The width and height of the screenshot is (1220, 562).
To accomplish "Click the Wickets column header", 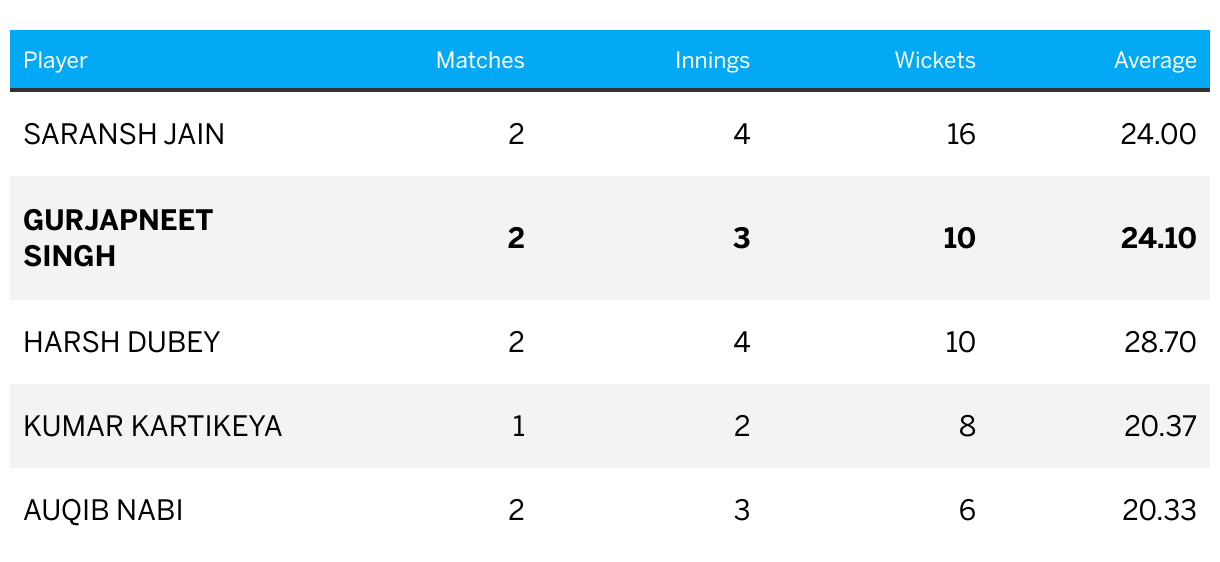I will tap(935, 60).
